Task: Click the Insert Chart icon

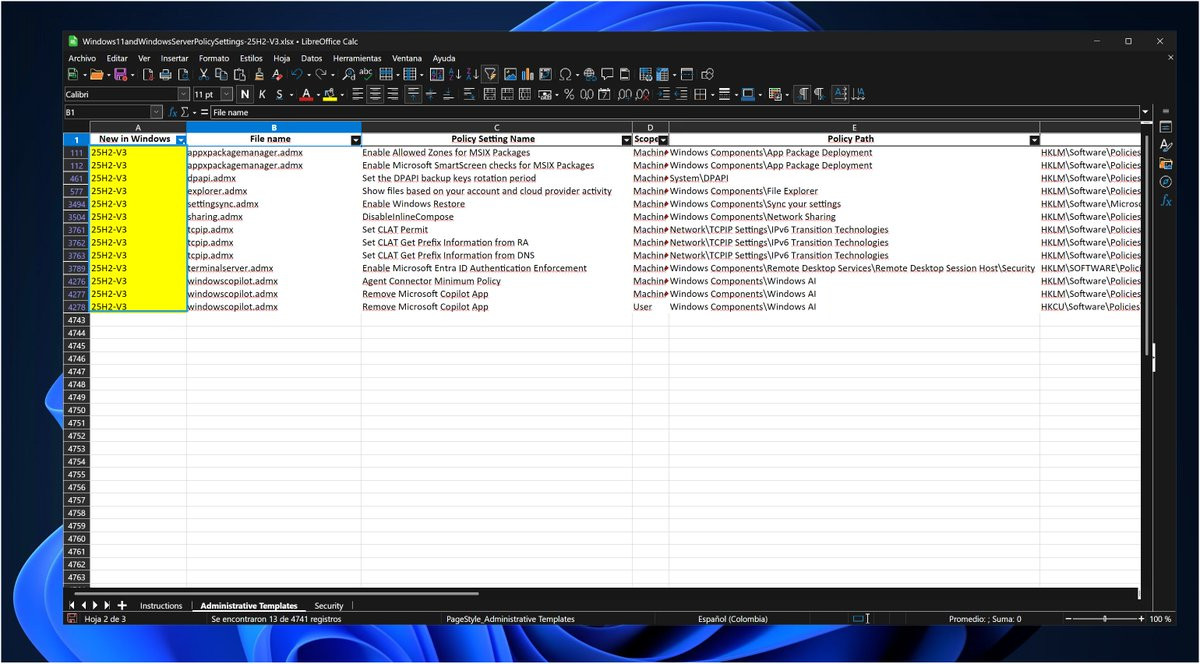Action: (x=528, y=74)
